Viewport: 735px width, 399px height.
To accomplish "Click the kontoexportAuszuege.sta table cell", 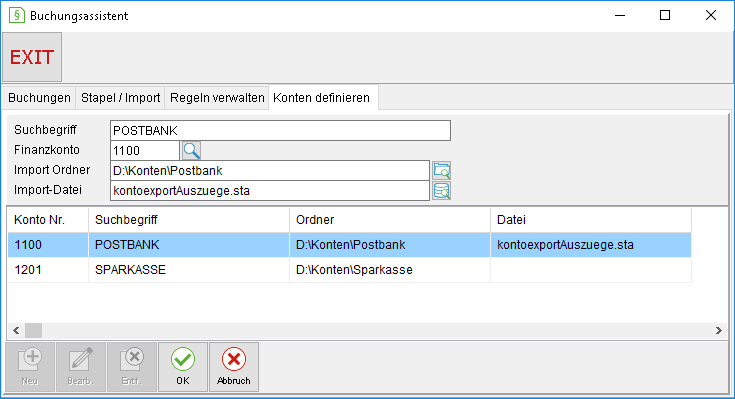I will [x=591, y=245].
